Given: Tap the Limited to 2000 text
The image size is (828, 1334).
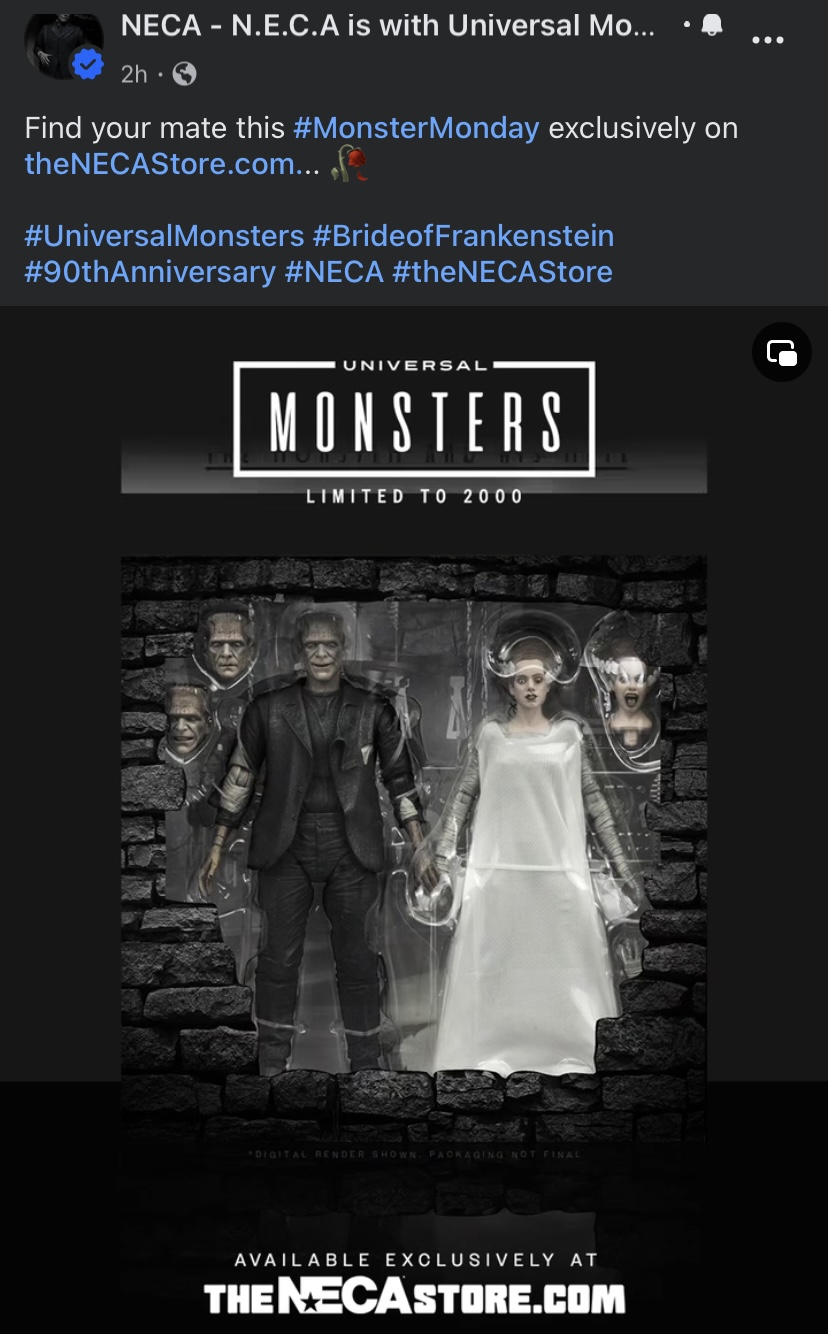Looking at the screenshot, I should tap(414, 496).
